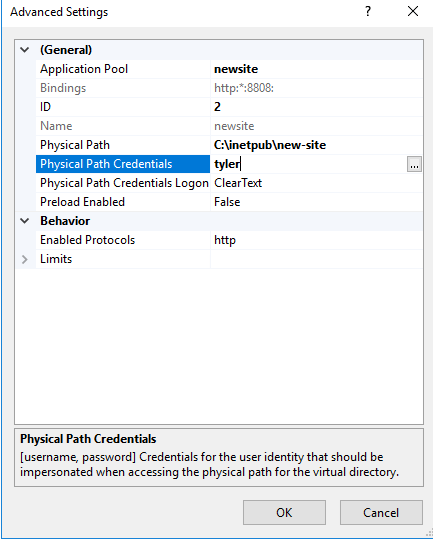This screenshot has height=539, width=433.
Task: Select the Bindings property row
Action: [x=229, y=88]
